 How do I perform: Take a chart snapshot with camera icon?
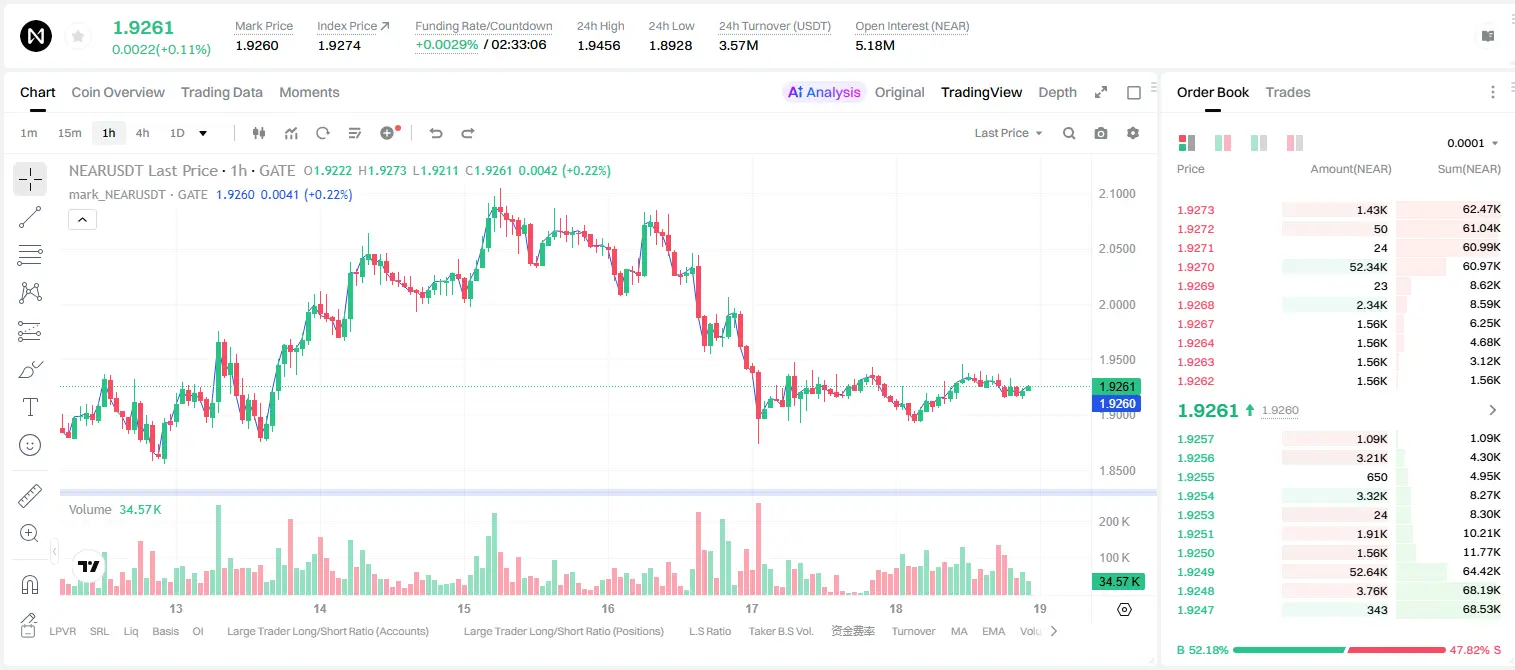(1101, 133)
